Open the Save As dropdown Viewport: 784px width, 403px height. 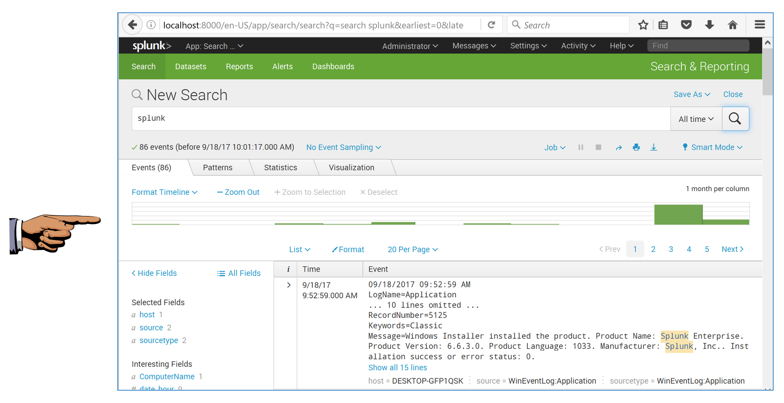tap(692, 94)
